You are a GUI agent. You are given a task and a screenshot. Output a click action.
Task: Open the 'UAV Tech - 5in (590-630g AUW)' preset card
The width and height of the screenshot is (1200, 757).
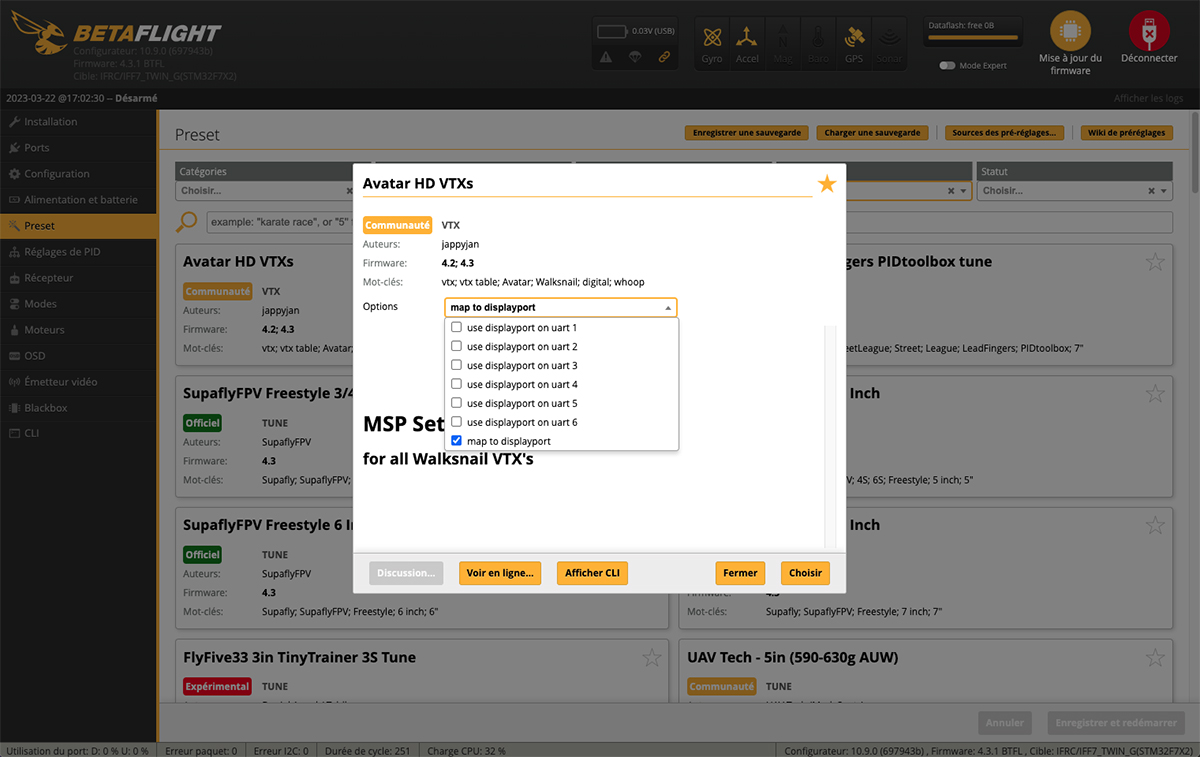pos(926,672)
